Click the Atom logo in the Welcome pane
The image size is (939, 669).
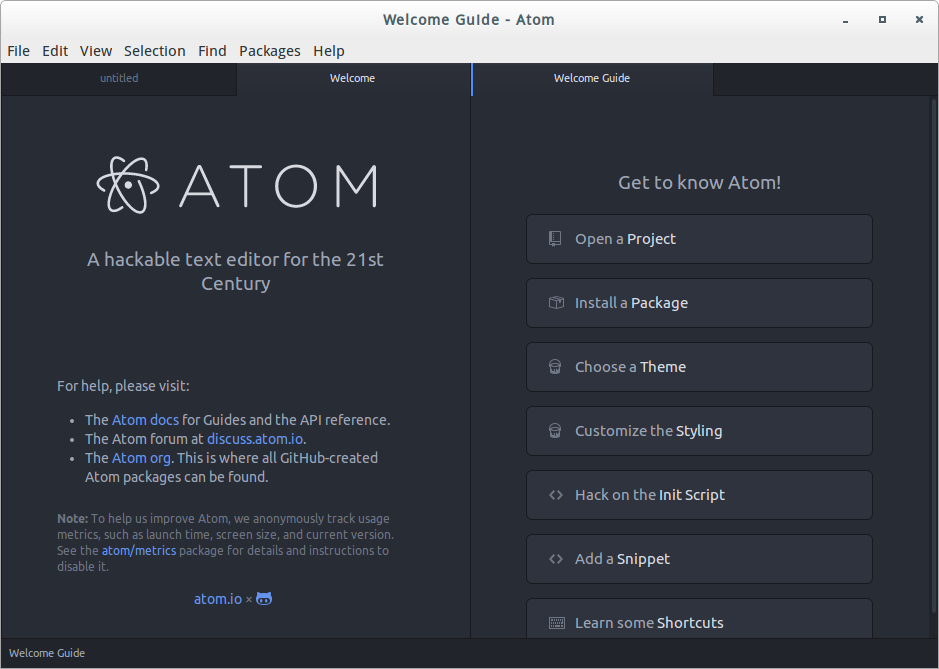(237, 185)
